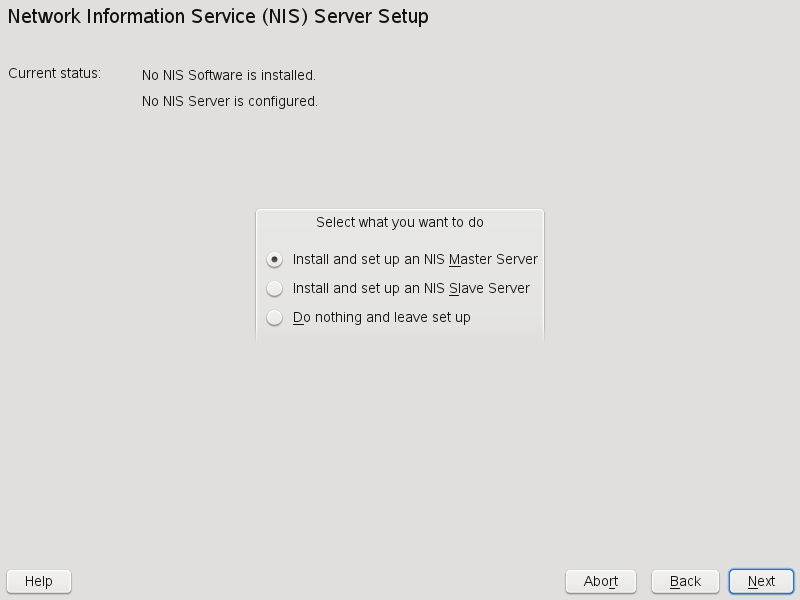This screenshot has height=600, width=800.
Task: Open Help for NIS Server Setup
Action: click(39, 581)
